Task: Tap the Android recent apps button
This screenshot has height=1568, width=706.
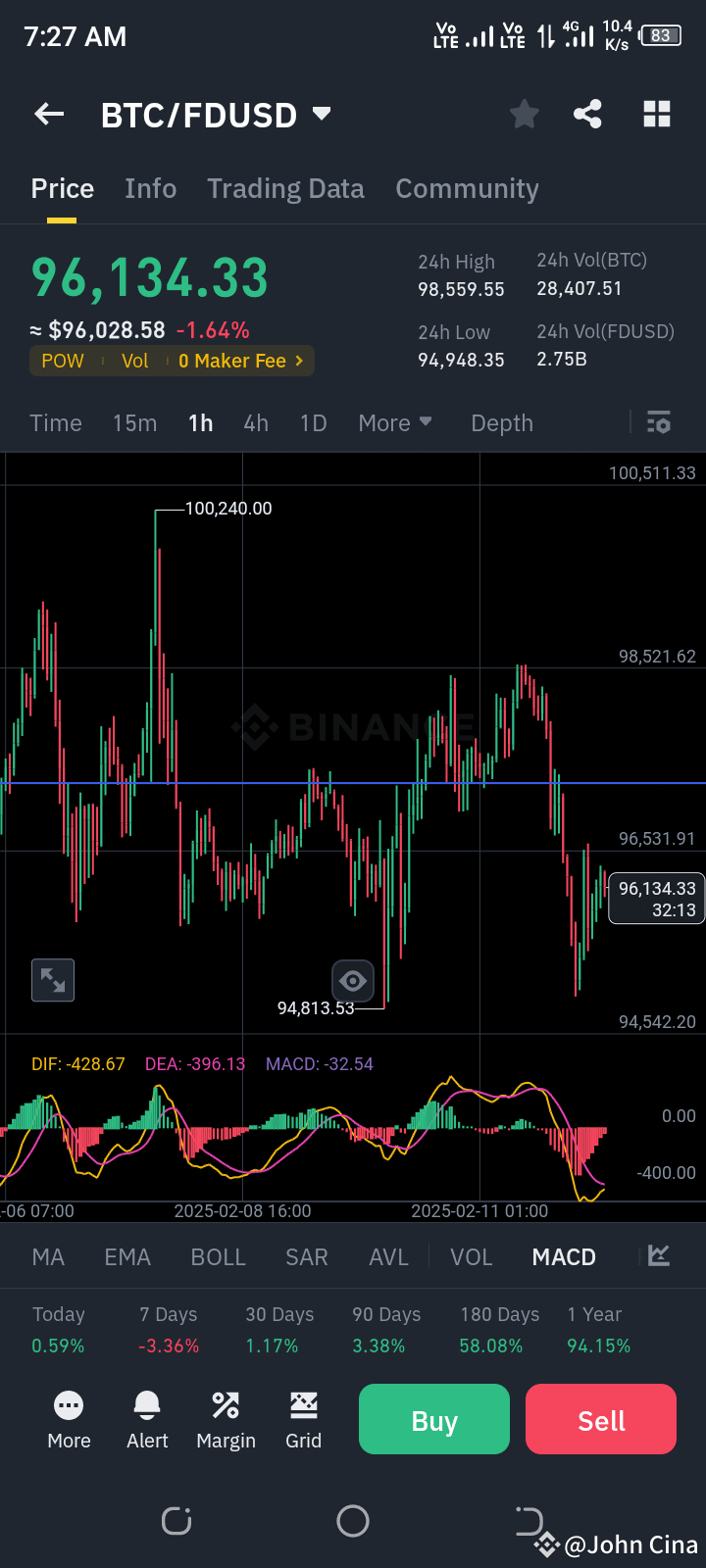Action: click(x=176, y=1521)
